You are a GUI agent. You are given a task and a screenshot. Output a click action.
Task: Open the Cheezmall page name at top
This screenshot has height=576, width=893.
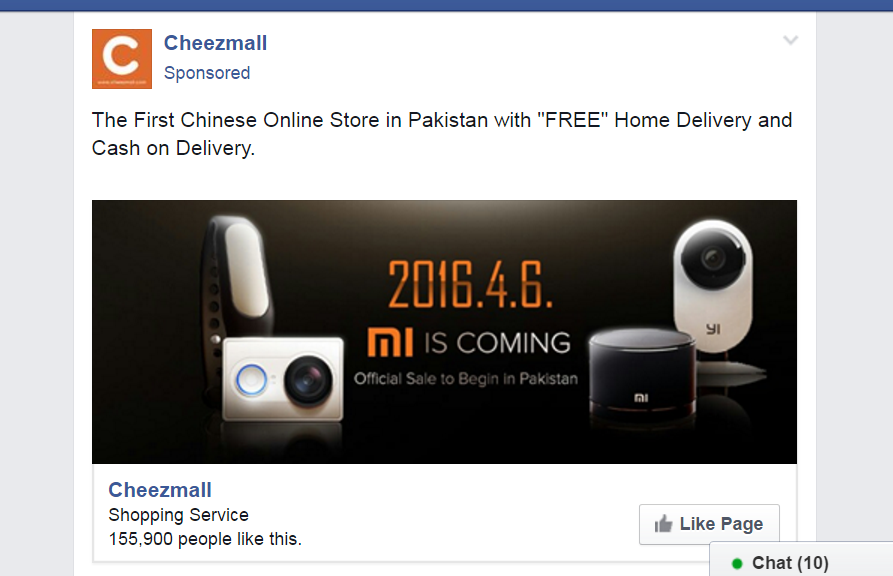coord(215,43)
